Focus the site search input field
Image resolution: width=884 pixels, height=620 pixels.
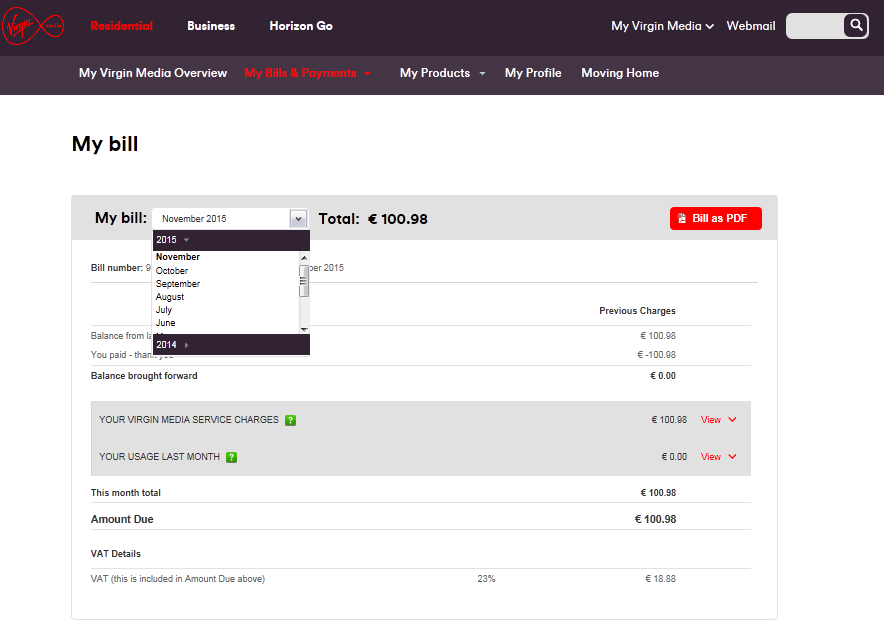815,26
